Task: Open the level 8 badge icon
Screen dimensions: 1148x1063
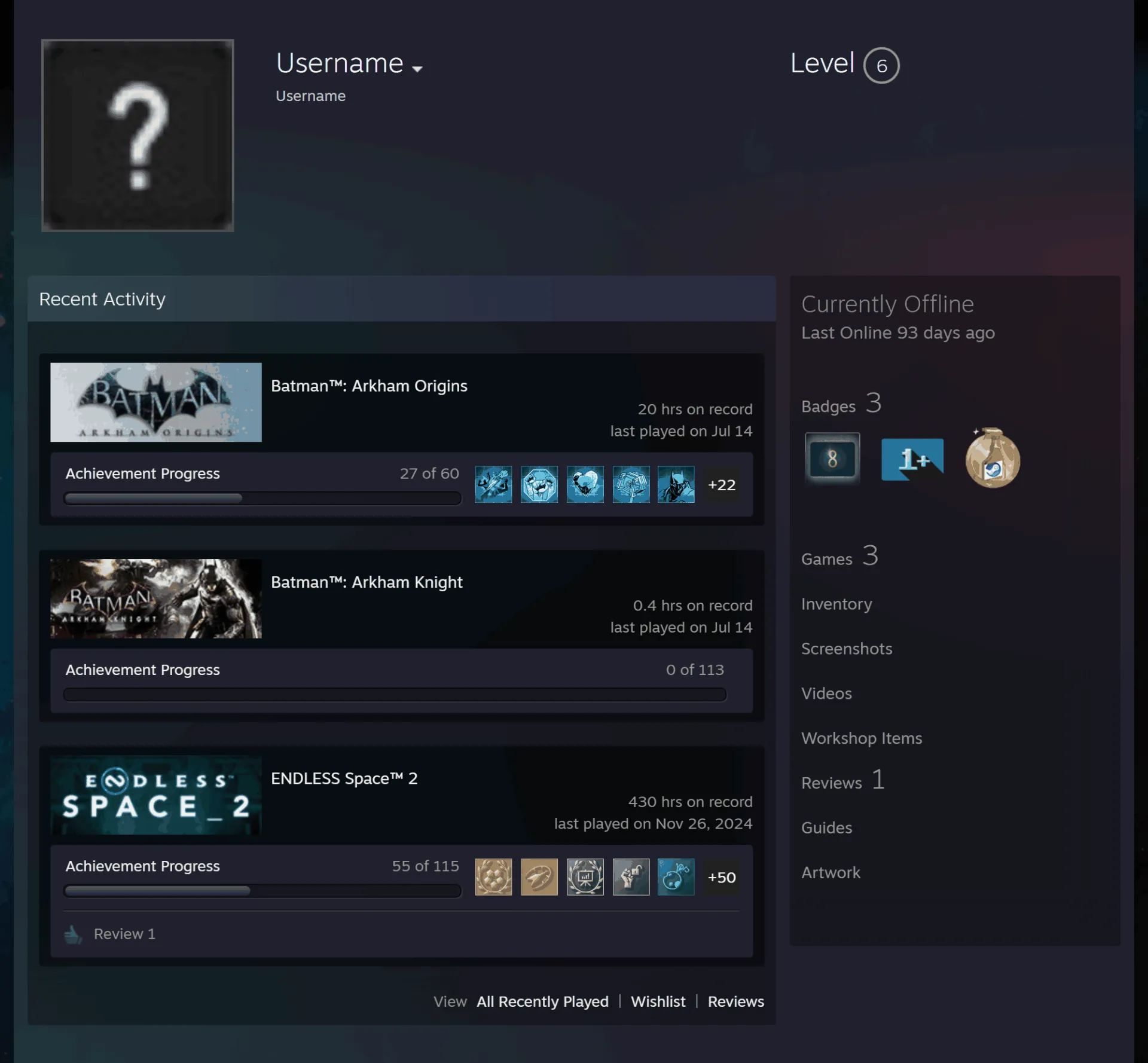Action: [832, 458]
